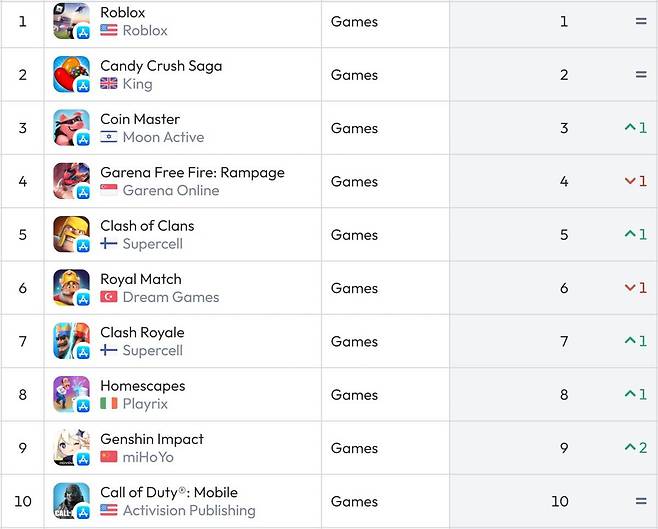Open the Dream Games publisher link

pyautogui.click(x=171, y=297)
